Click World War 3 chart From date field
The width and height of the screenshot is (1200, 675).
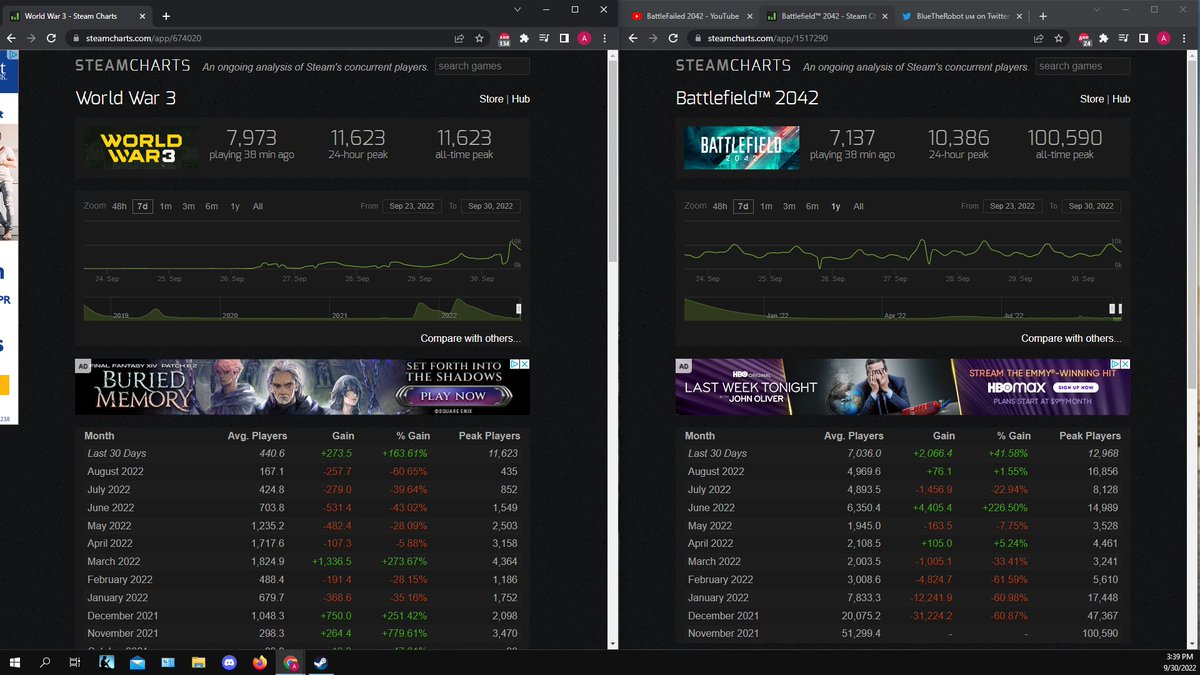[412, 206]
